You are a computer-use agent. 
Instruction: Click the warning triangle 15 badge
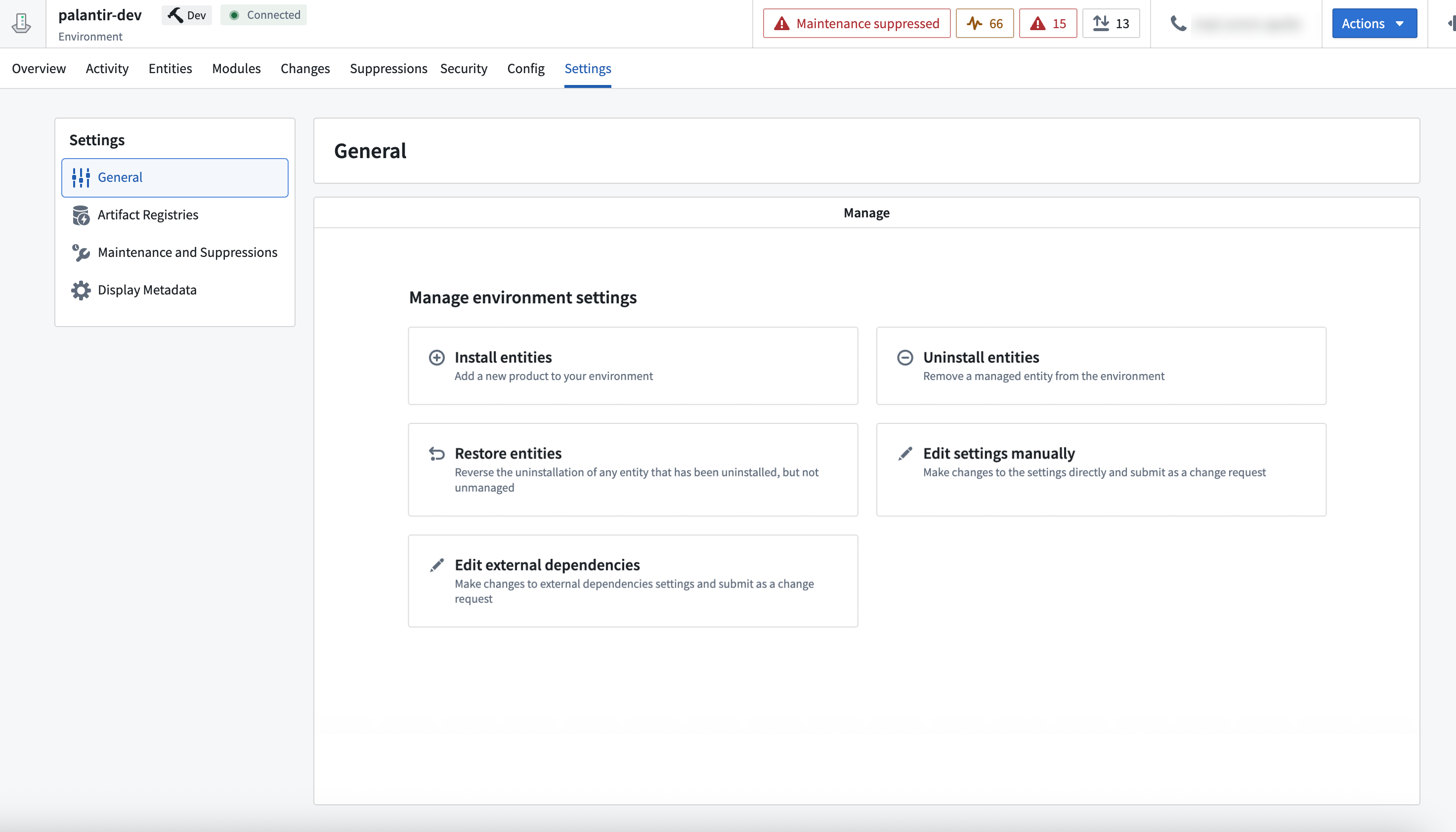coord(1047,23)
